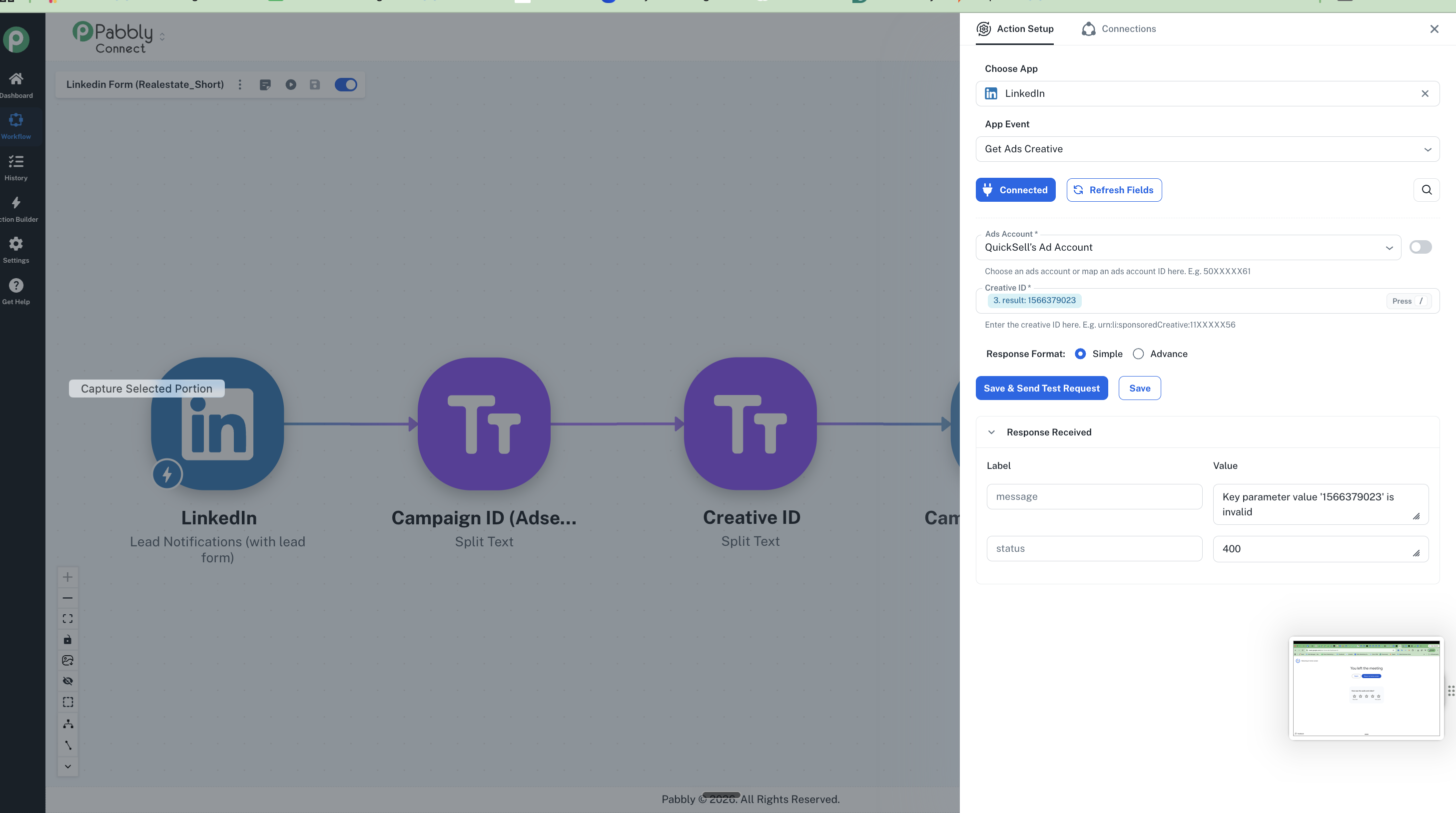Image resolution: width=1456 pixels, height=813 pixels.
Task: Open workflow notes icon in toolbar
Action: click(x=265, y=85)
